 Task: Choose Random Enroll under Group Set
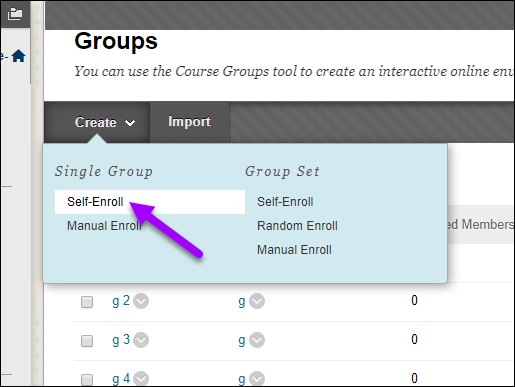tap(297, 226)
